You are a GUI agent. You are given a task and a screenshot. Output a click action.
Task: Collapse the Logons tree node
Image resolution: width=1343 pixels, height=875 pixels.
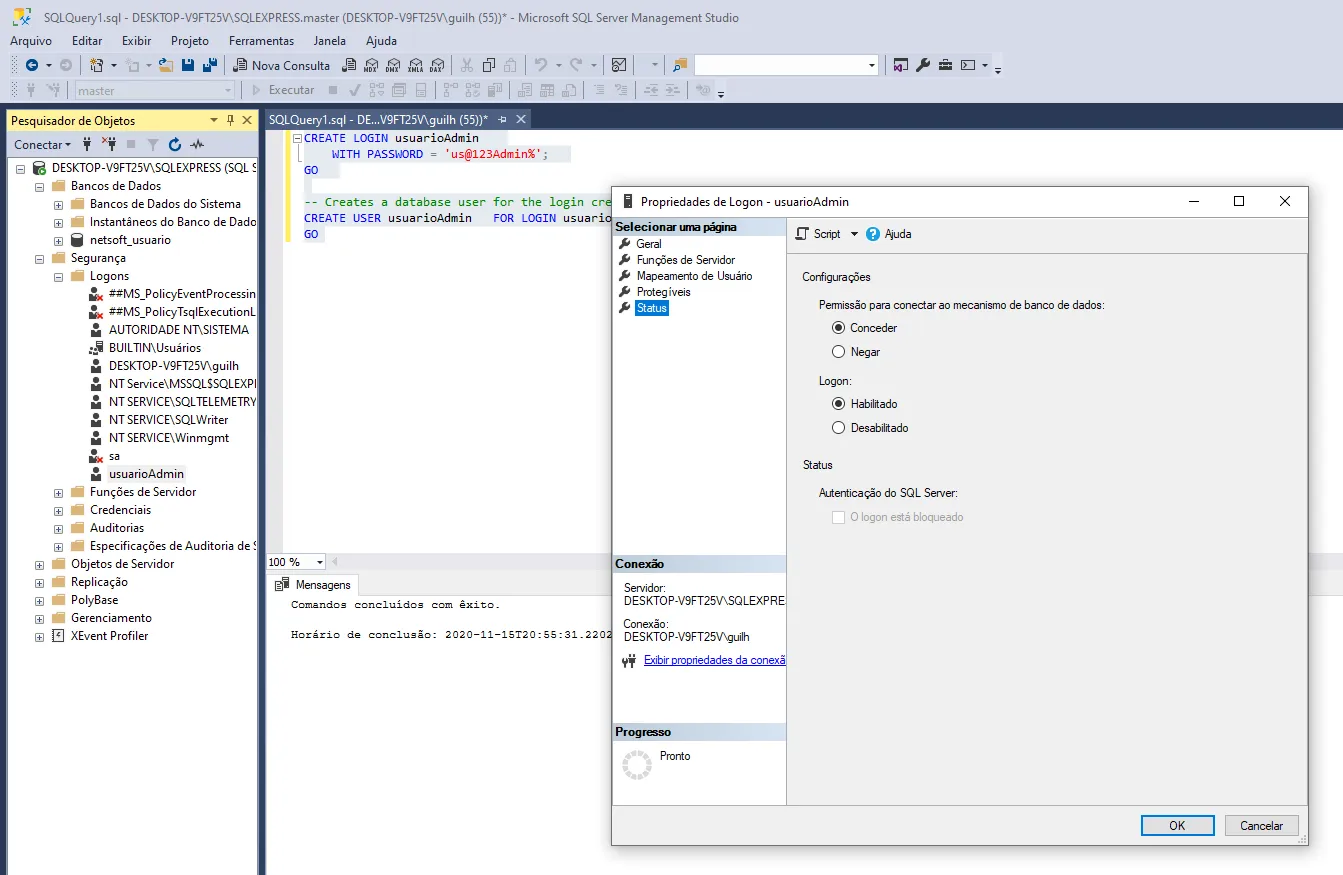coord(59,276)
